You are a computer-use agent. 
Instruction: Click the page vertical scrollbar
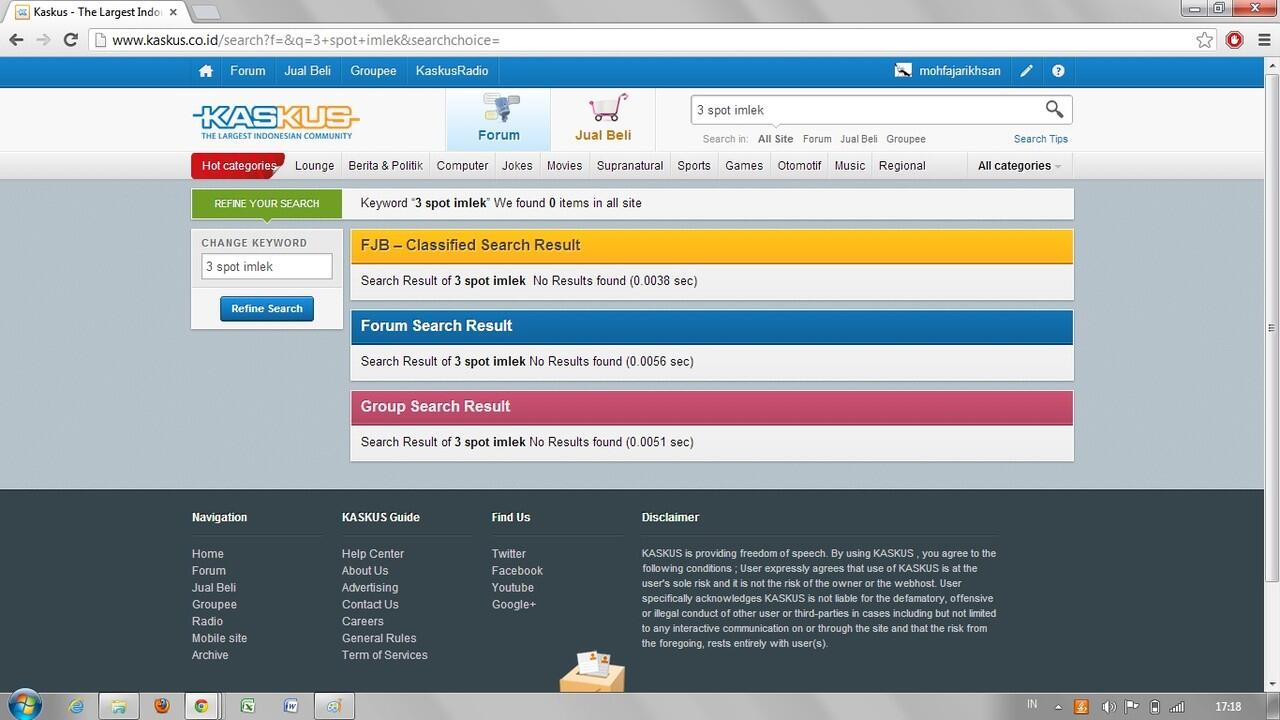[x=1272, y=327]
